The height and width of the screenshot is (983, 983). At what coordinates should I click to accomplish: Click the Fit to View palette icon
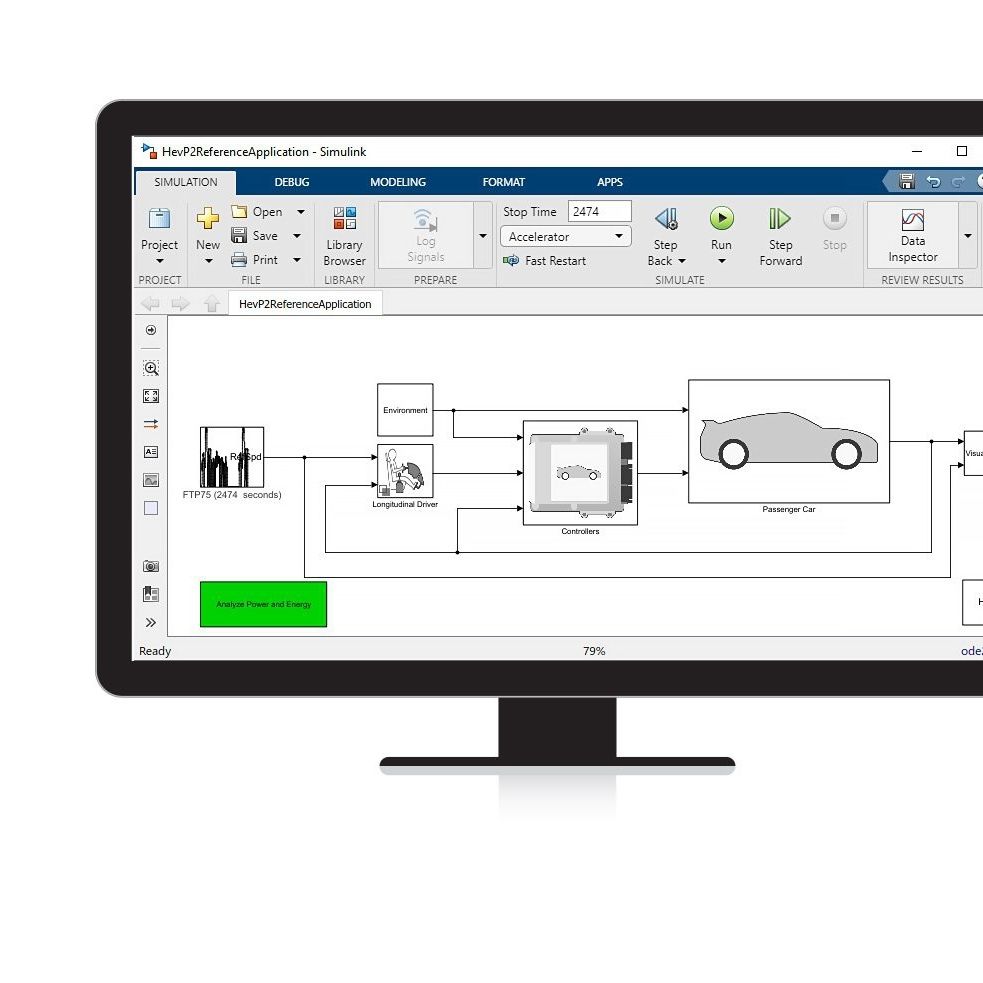pos(150,395)
